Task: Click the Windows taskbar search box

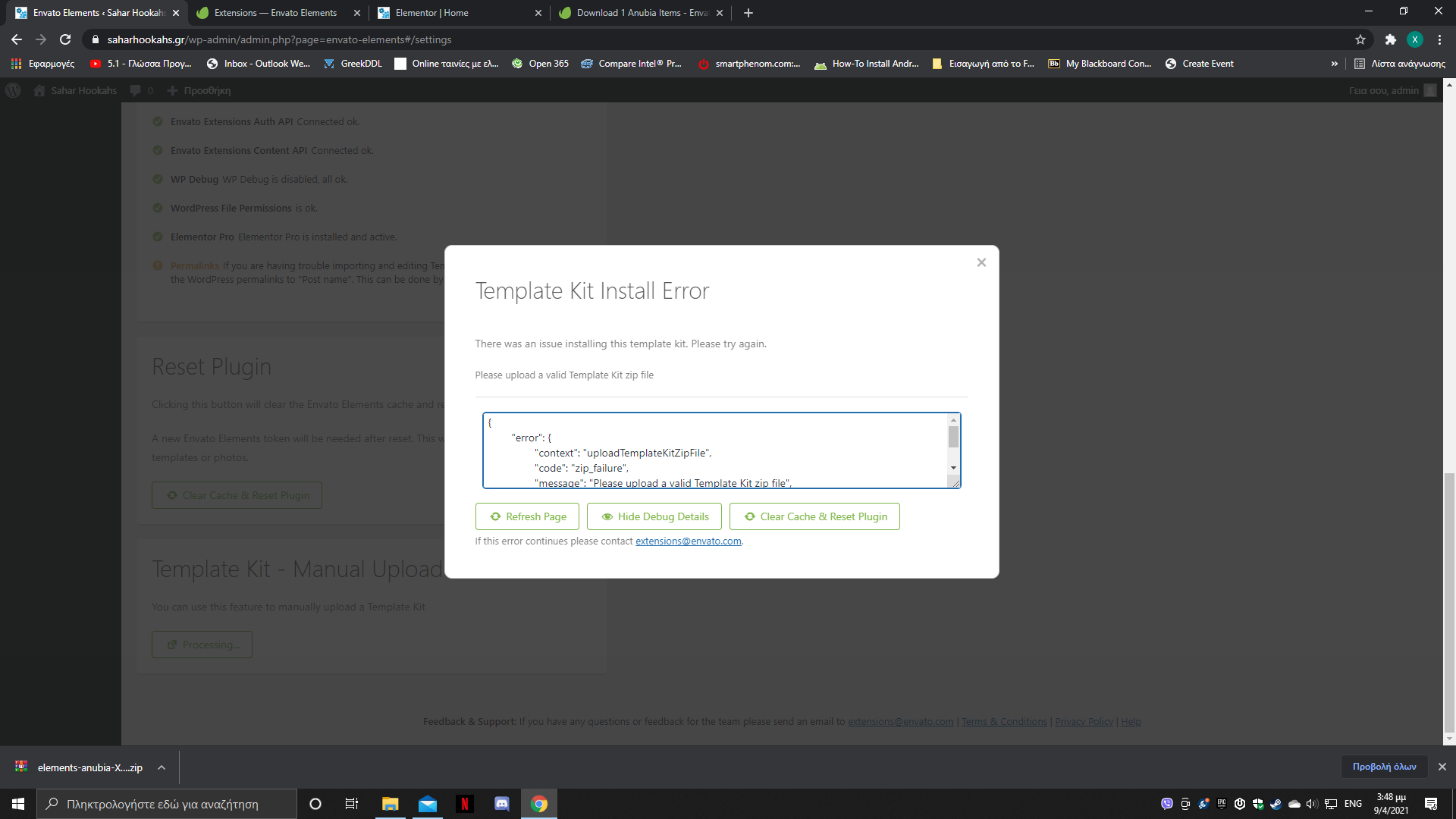Action: pyautogui.click(x=167, y=804)
